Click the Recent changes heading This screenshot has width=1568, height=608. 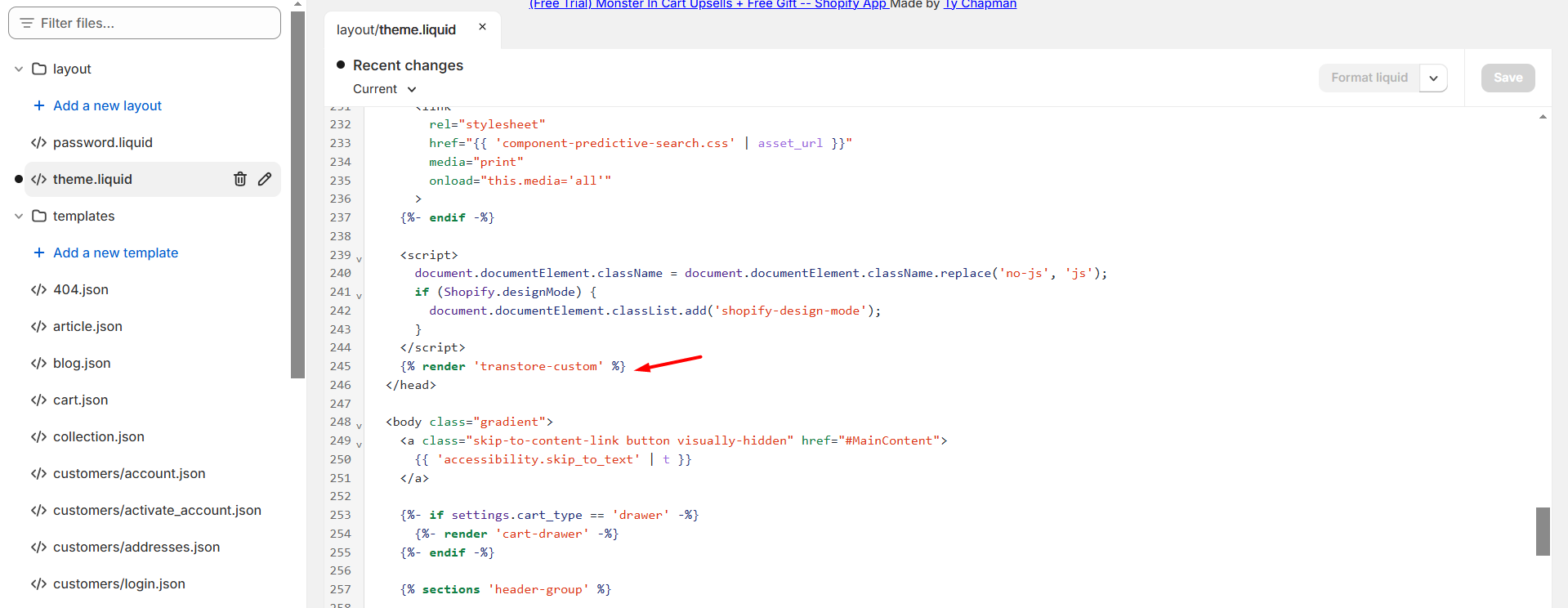(408, 65)
